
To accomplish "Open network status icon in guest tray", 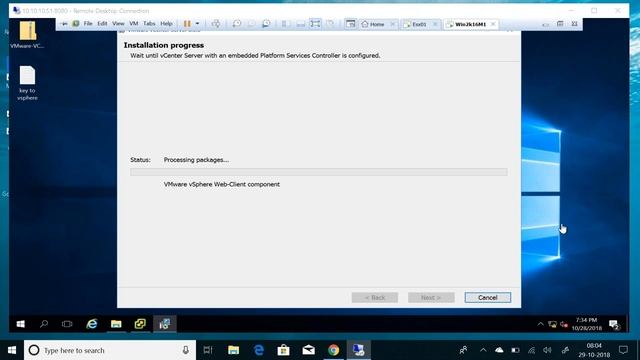I will click(552, 324).
